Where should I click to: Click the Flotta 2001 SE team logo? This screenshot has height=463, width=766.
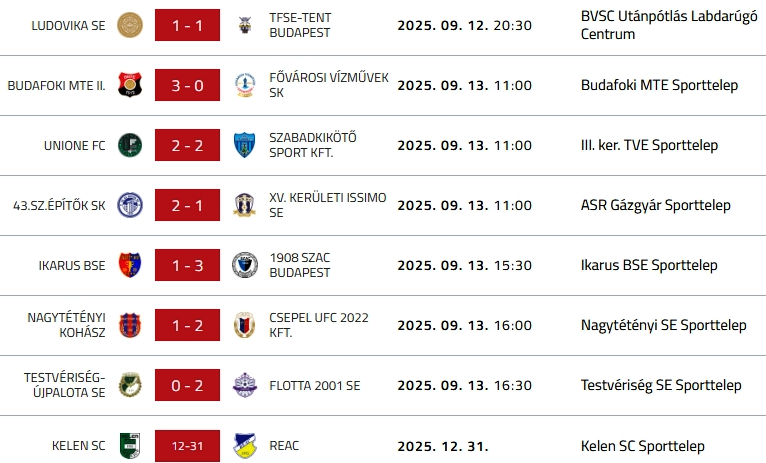tap(244, 385)
